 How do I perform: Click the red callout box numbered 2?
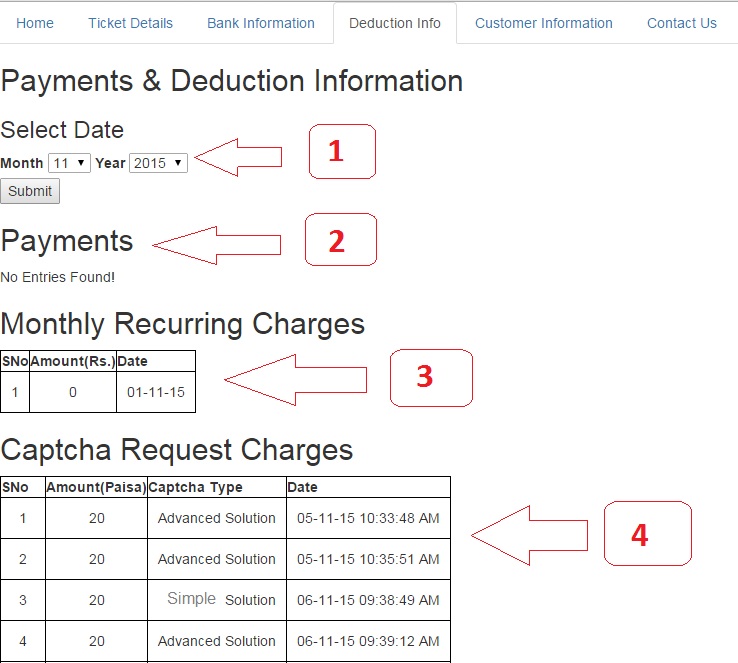340,240
